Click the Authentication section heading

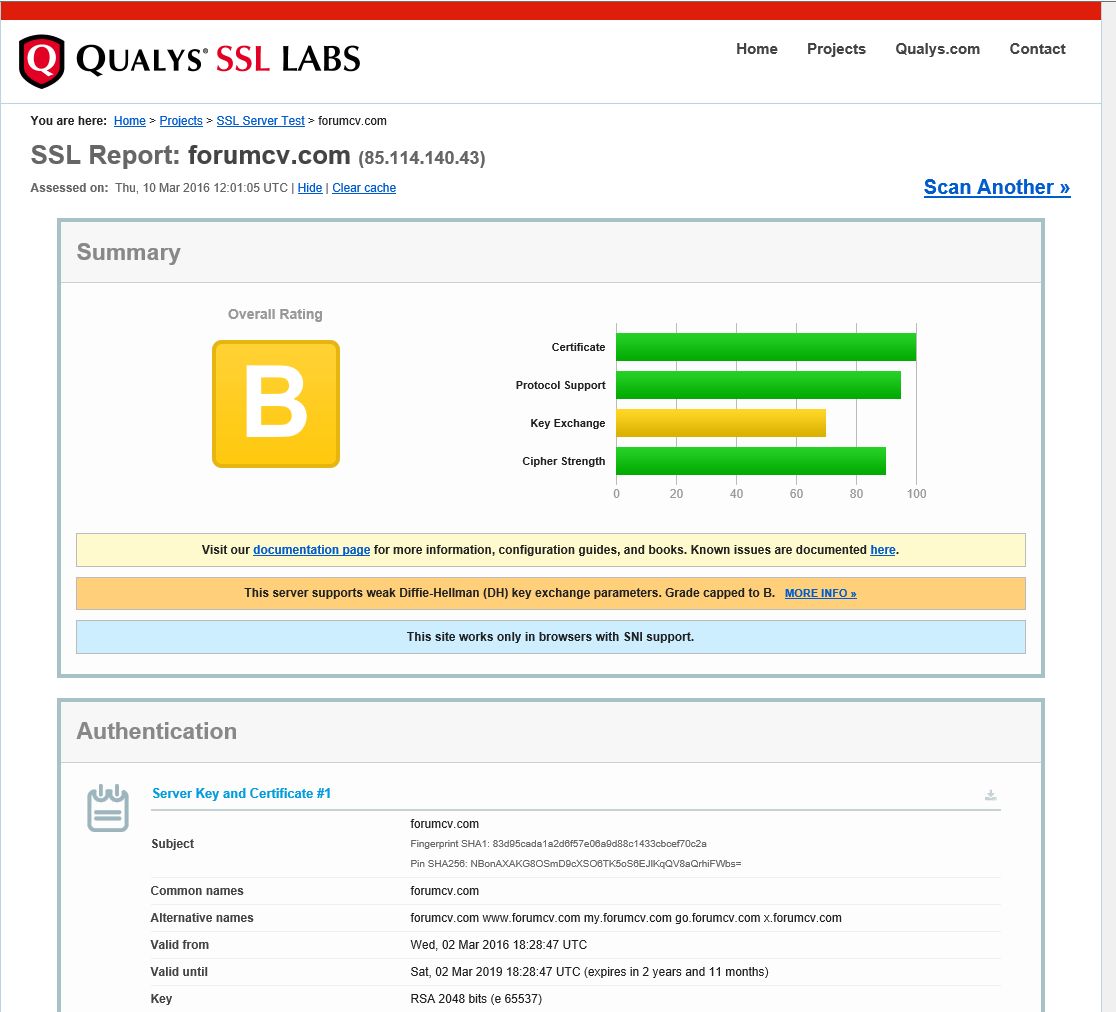coord(157,732)
